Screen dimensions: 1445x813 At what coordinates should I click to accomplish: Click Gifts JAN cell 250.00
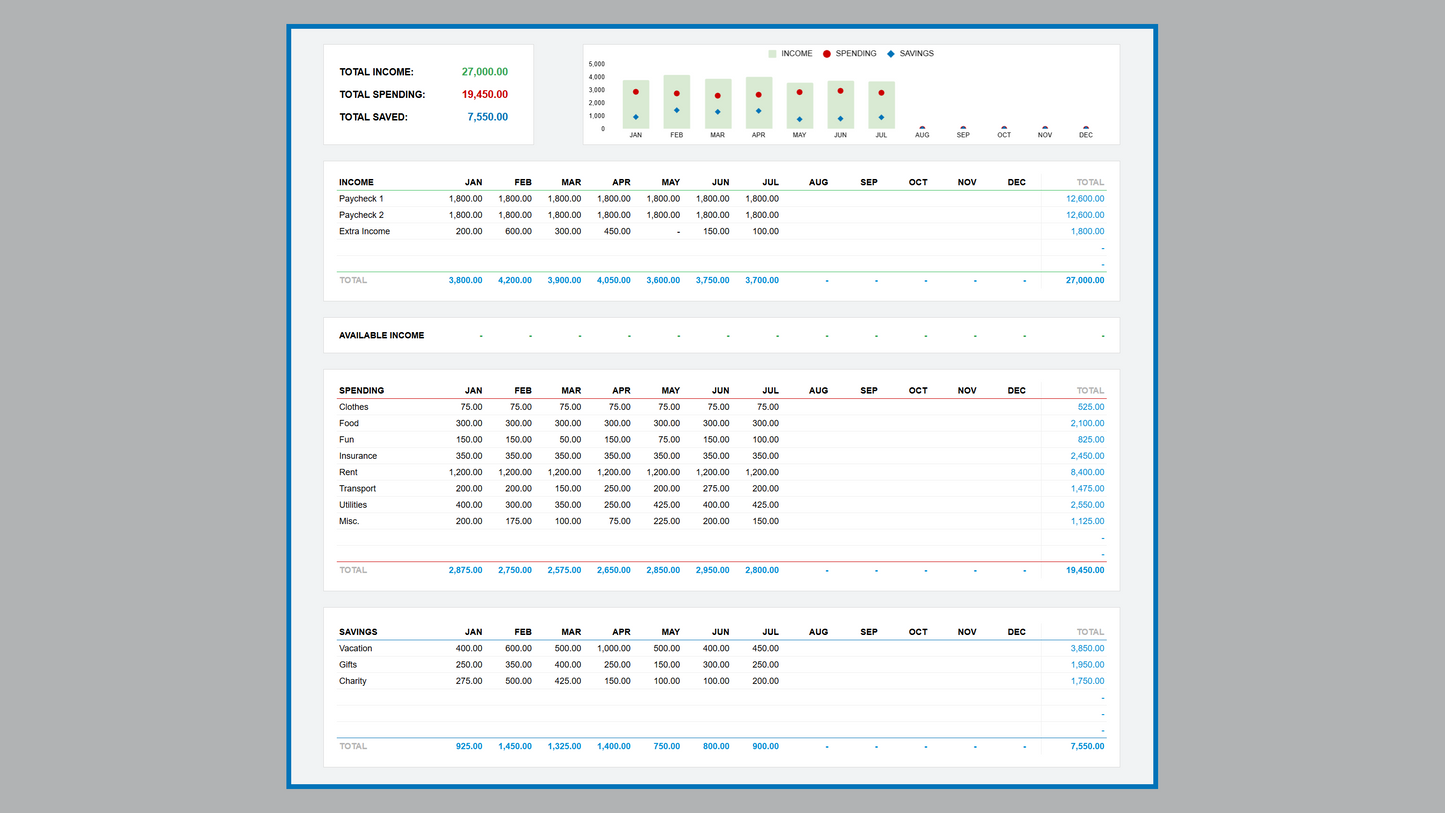click(469, 665)
